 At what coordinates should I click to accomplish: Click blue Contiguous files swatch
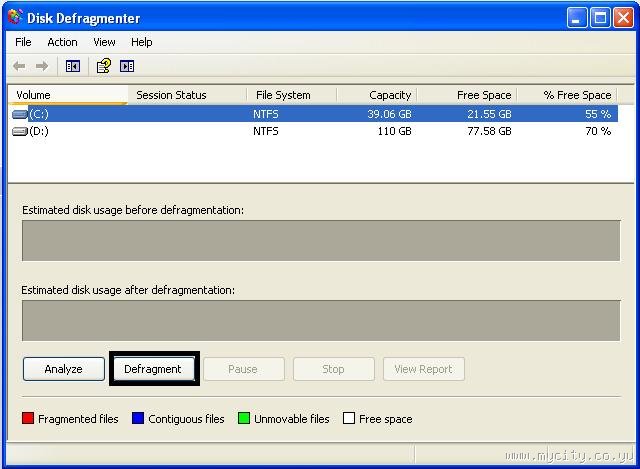click(x=138, y=418)
